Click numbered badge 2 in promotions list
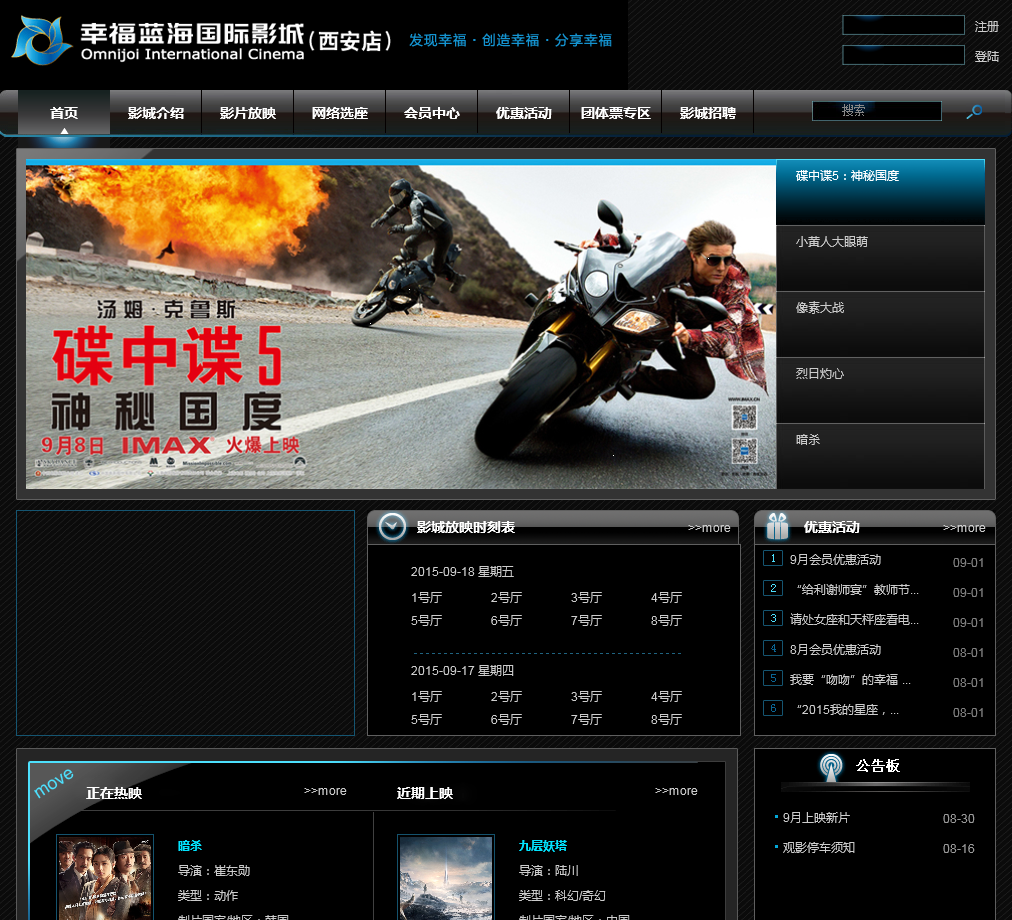 click(x=773, y=588)
